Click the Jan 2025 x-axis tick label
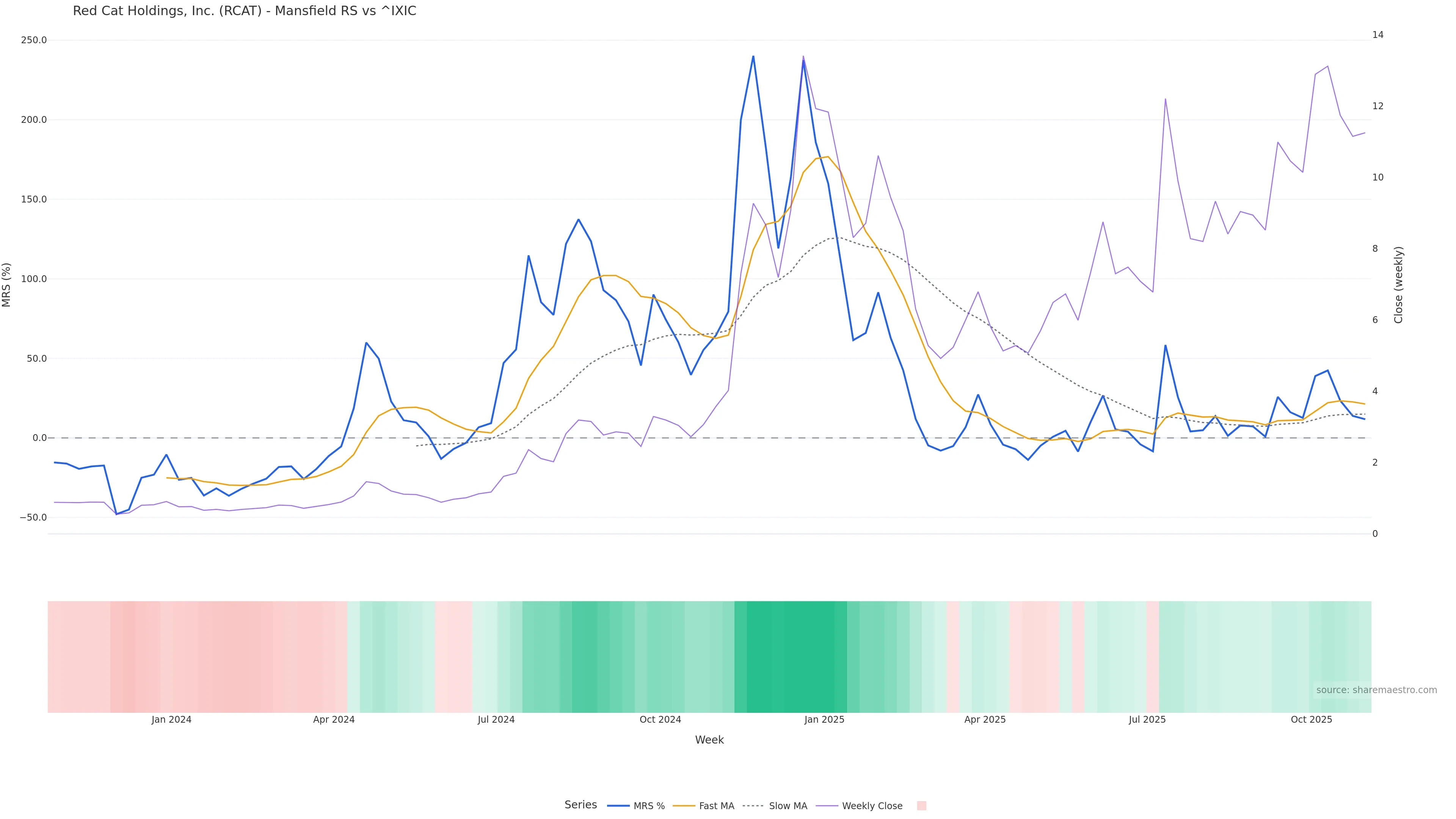 click(824, 720)
